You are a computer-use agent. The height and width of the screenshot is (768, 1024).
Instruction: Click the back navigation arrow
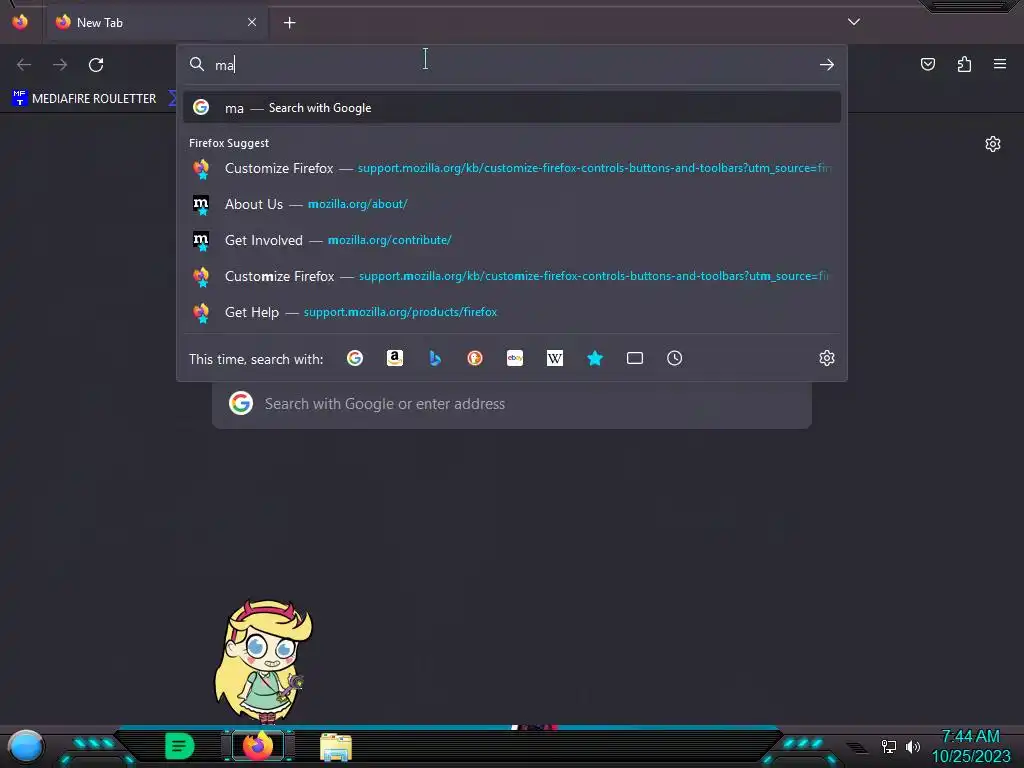pos(24,65)
